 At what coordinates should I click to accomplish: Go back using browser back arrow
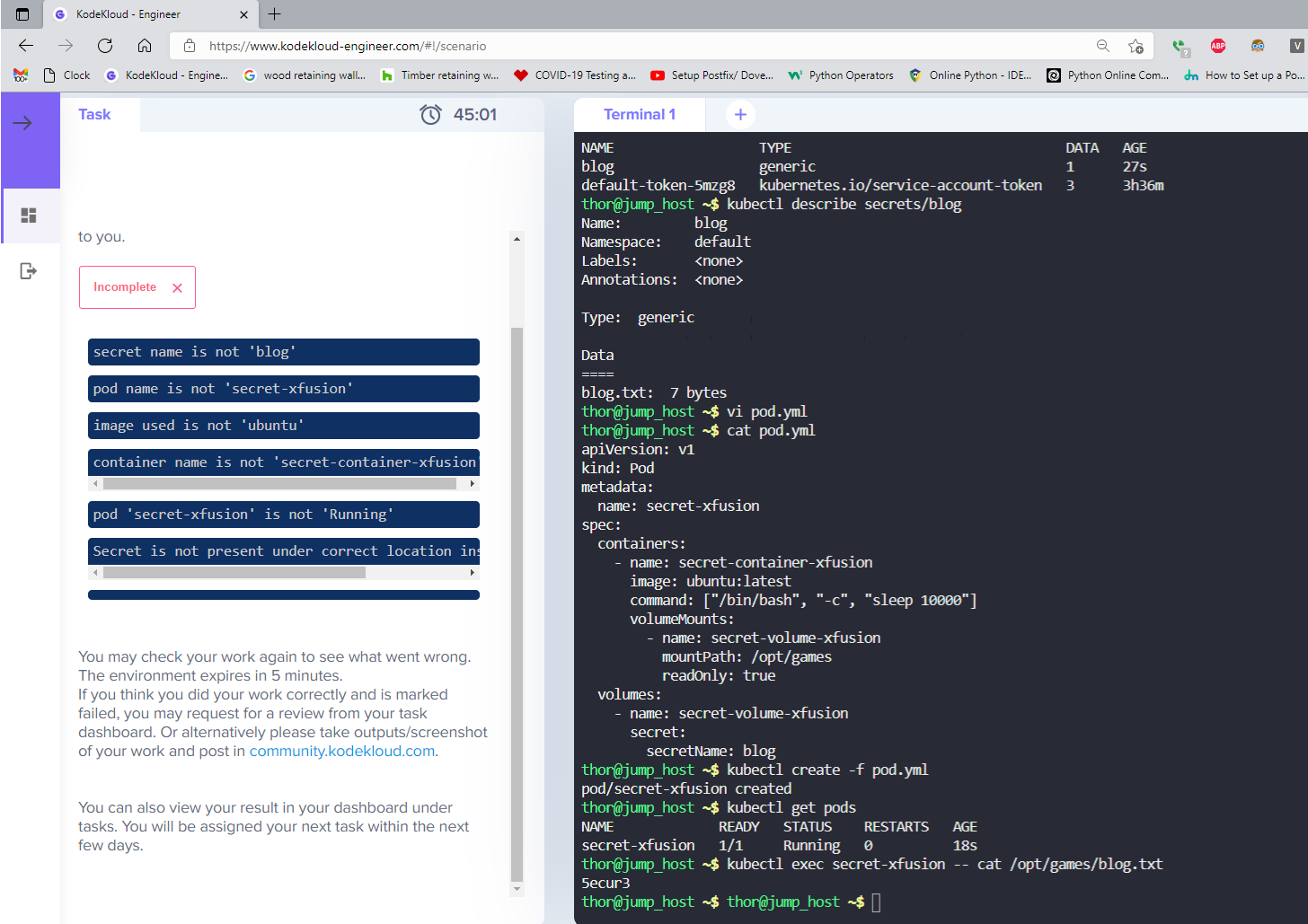coord(26,46)
